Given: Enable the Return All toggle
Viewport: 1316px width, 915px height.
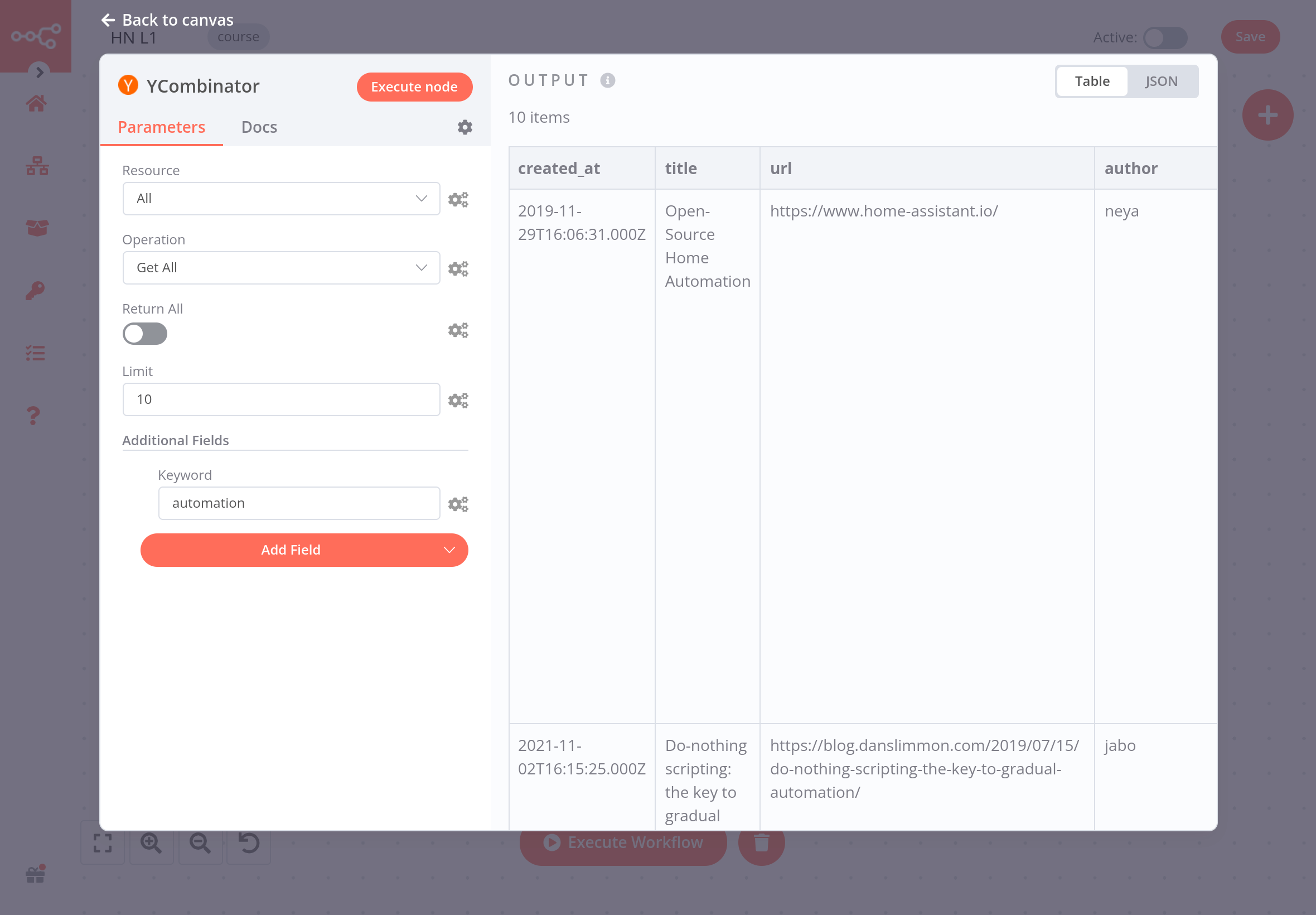Looking at the screenshot, I should pos(145,334).
